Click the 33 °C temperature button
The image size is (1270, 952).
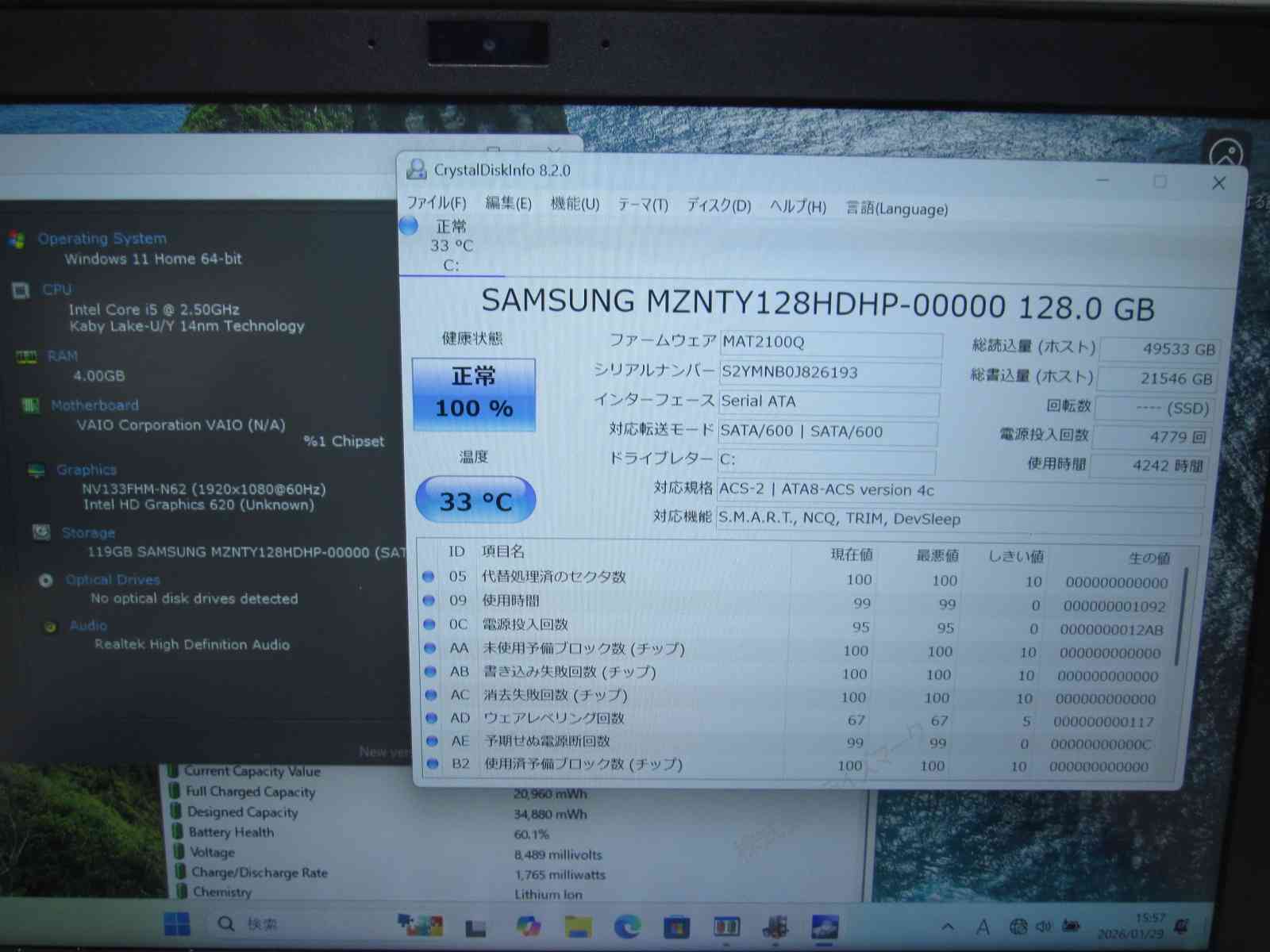click(x=475, y=501)
